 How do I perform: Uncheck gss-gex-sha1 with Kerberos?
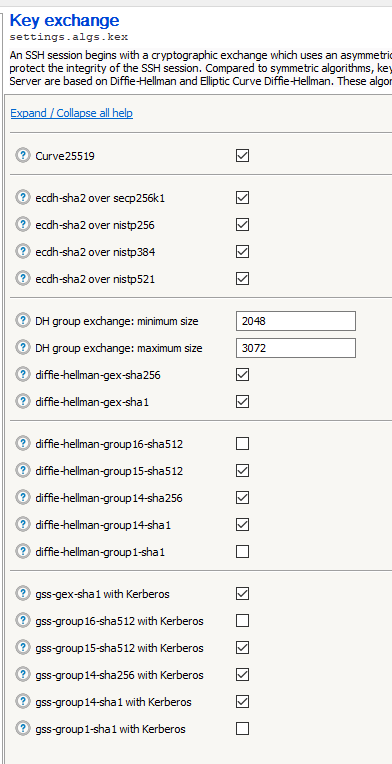coord(242,593)
